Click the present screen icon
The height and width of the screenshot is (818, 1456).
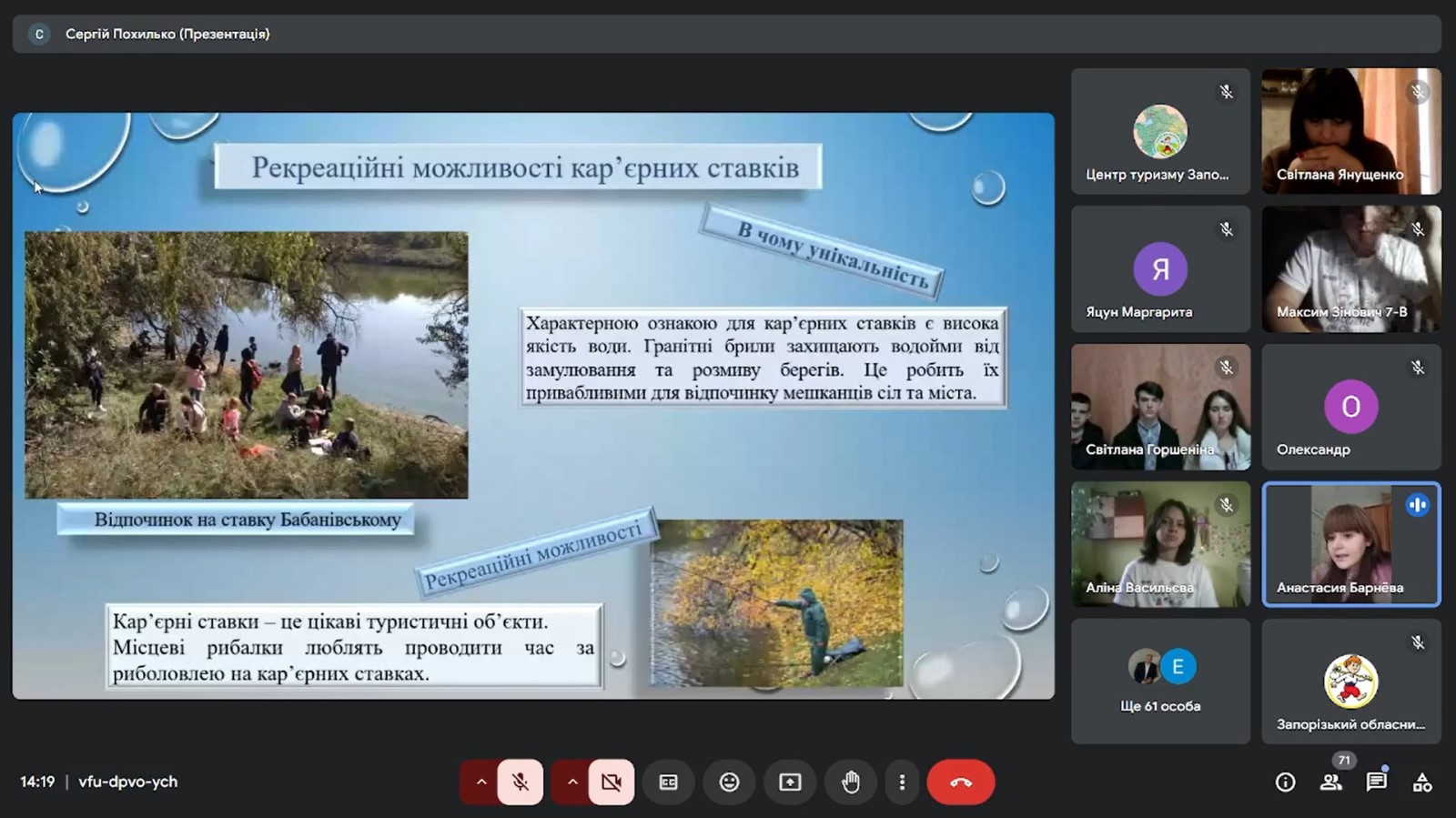click(790, 783)
